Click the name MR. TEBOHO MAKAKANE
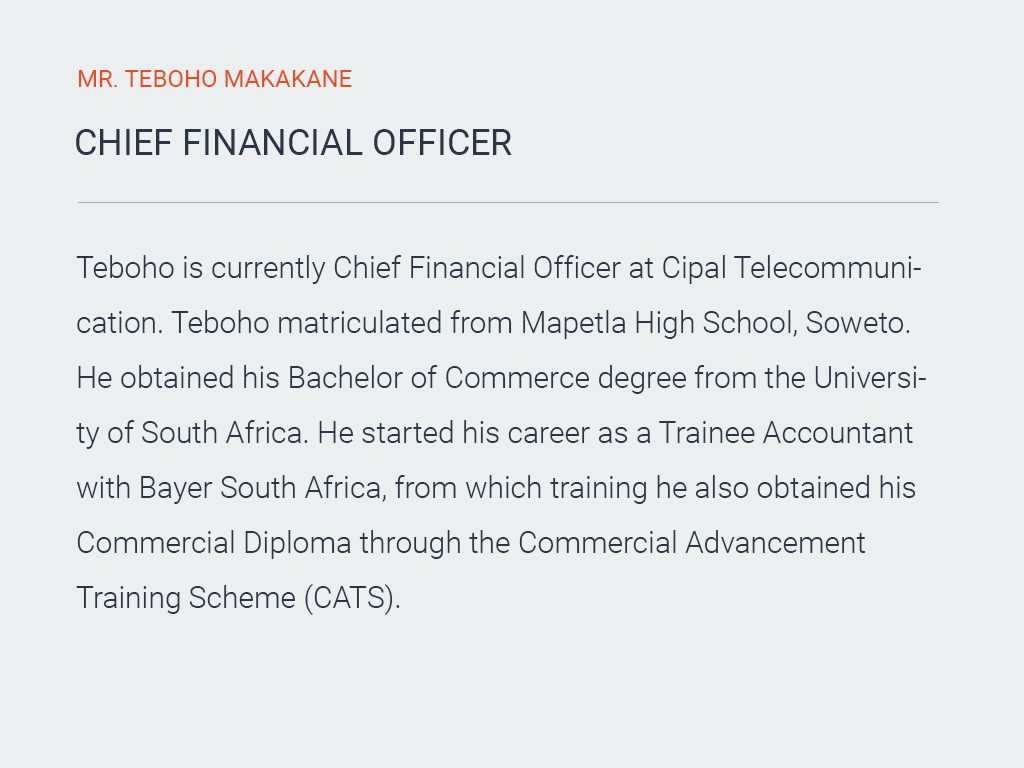 (214, 79)
